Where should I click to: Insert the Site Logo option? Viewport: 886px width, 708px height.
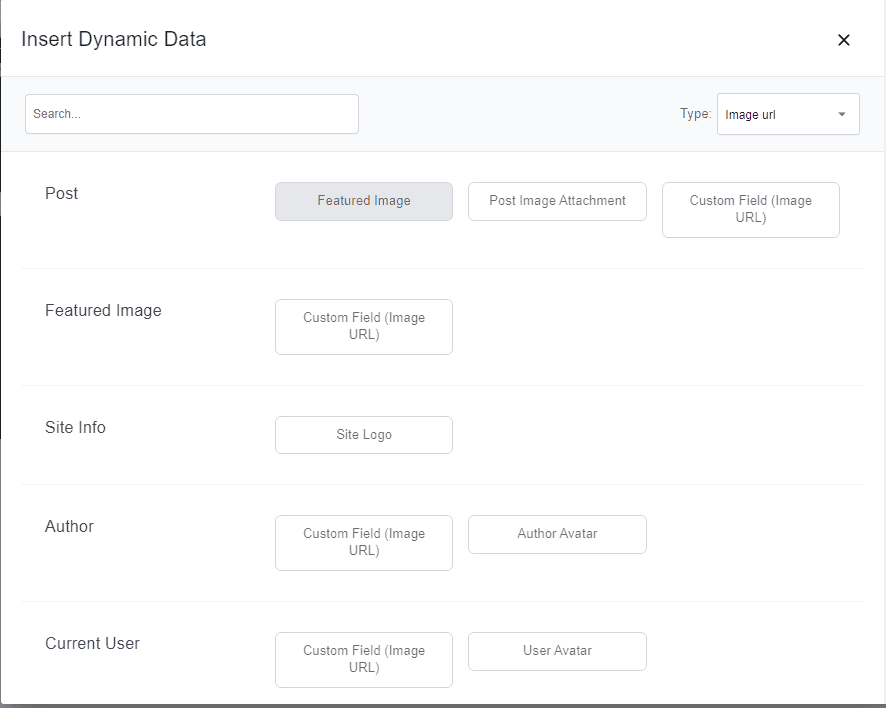(364, 435)
